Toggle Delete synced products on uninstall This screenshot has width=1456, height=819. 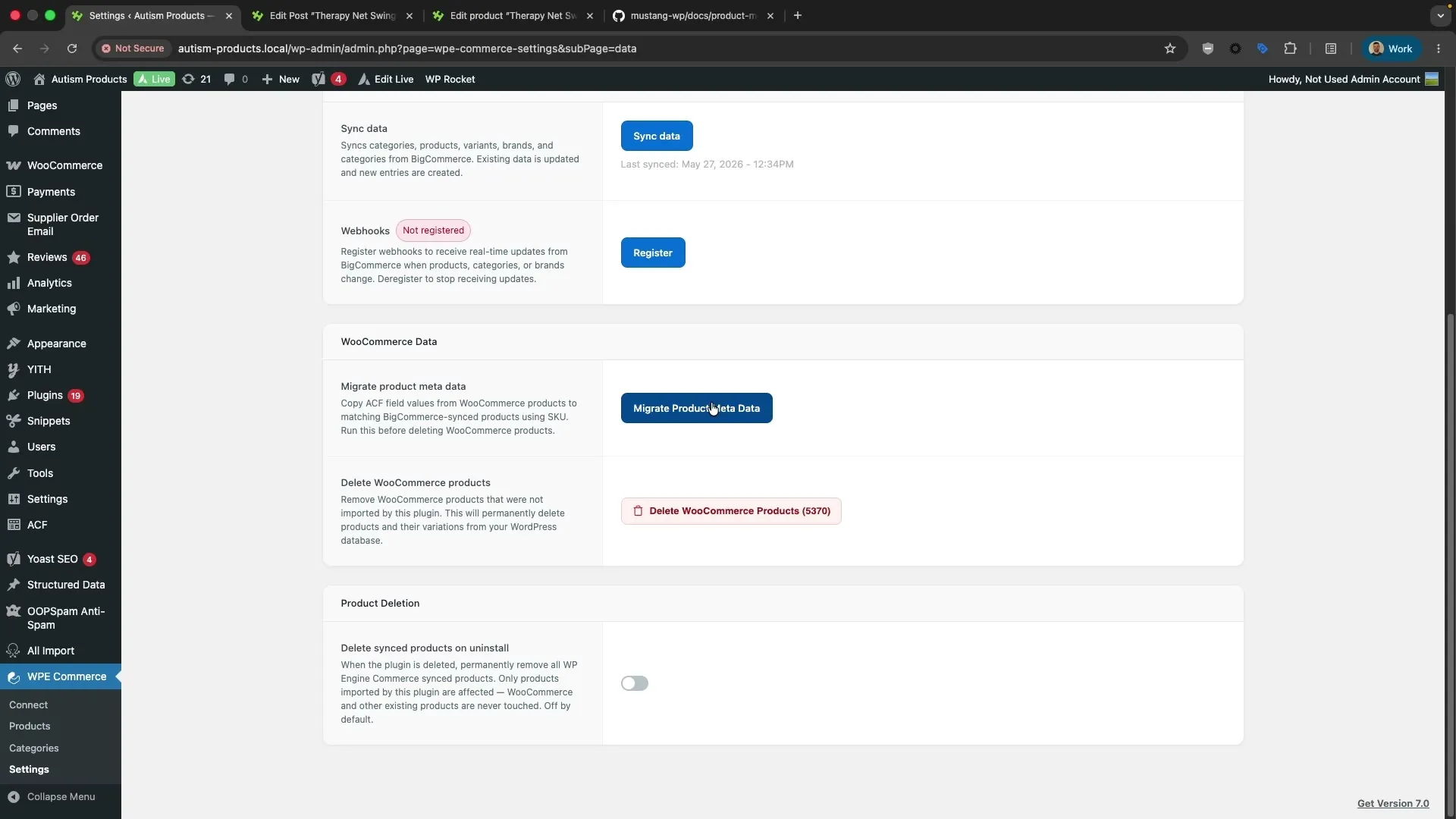tap(635, 683)
